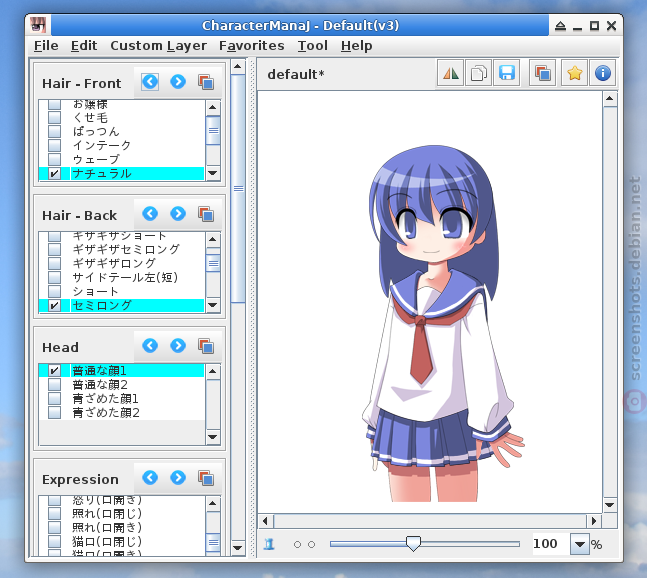The width and height of the screenshot is (647, 578).
Task: Go to previous Expression item
Action: (x=150, y=478)
